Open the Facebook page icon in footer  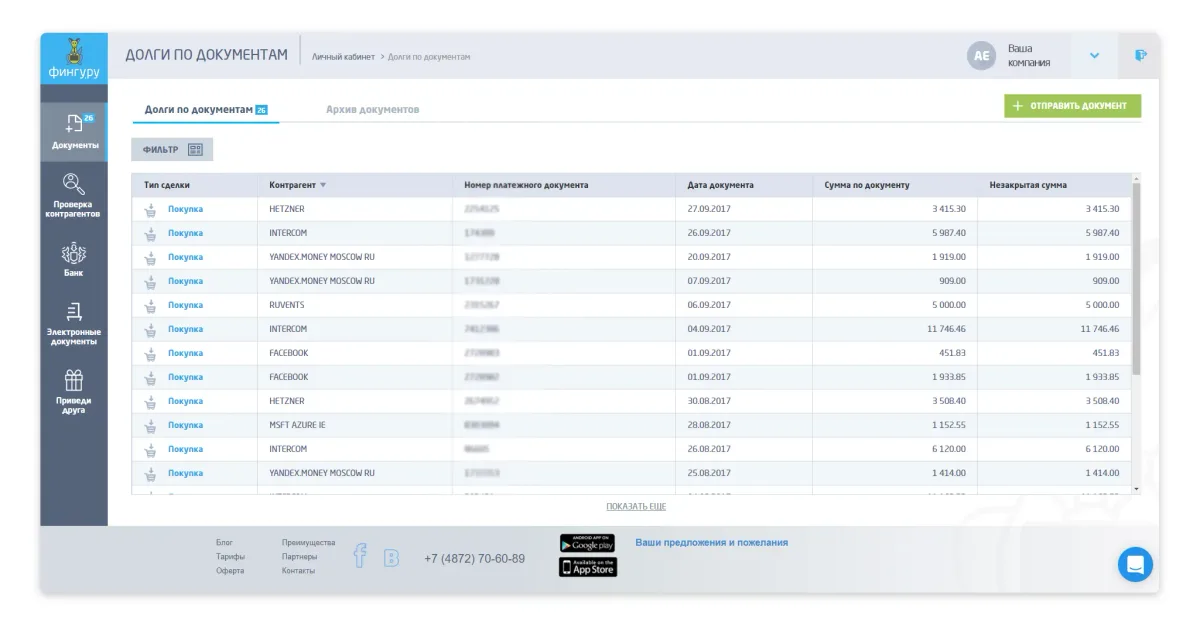[x=360, y=556]
